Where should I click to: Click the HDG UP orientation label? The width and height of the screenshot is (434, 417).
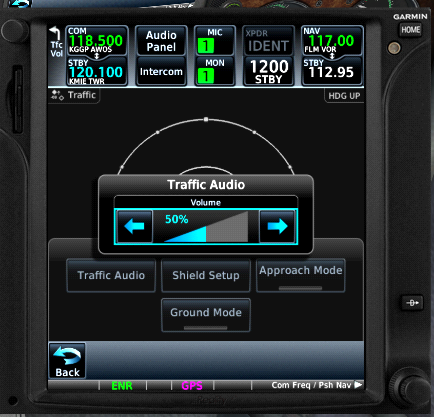[x=344, y=96]
